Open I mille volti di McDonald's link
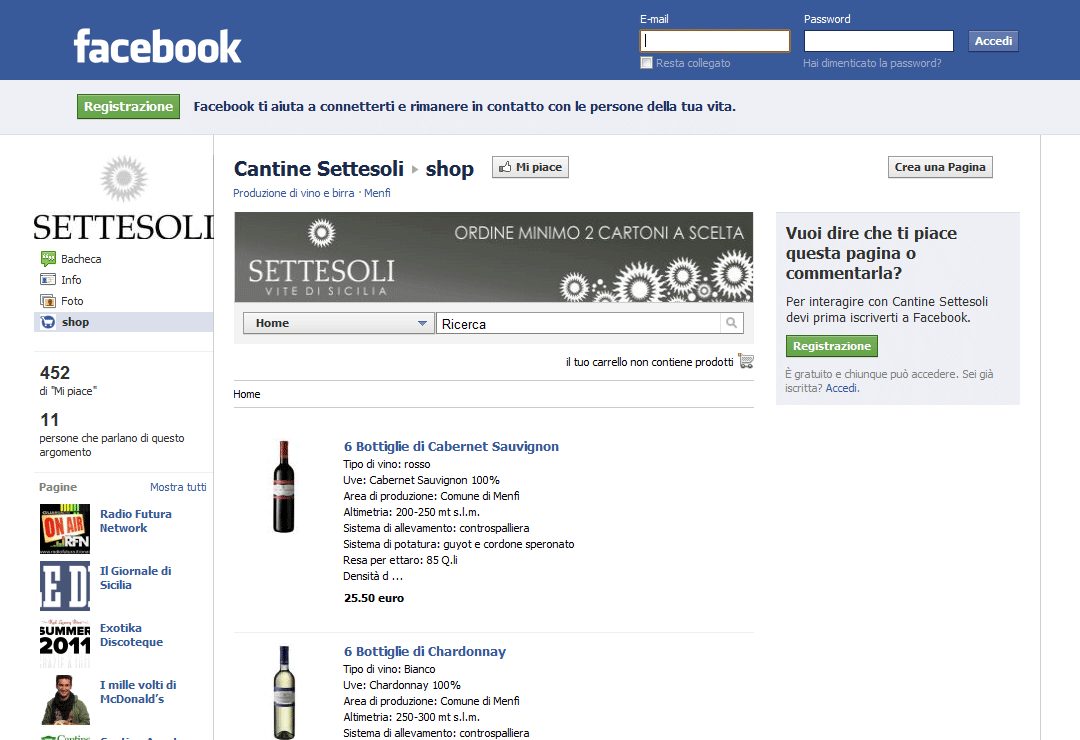The width and height of the screenshot is (1080, 740). coord(138,692)
